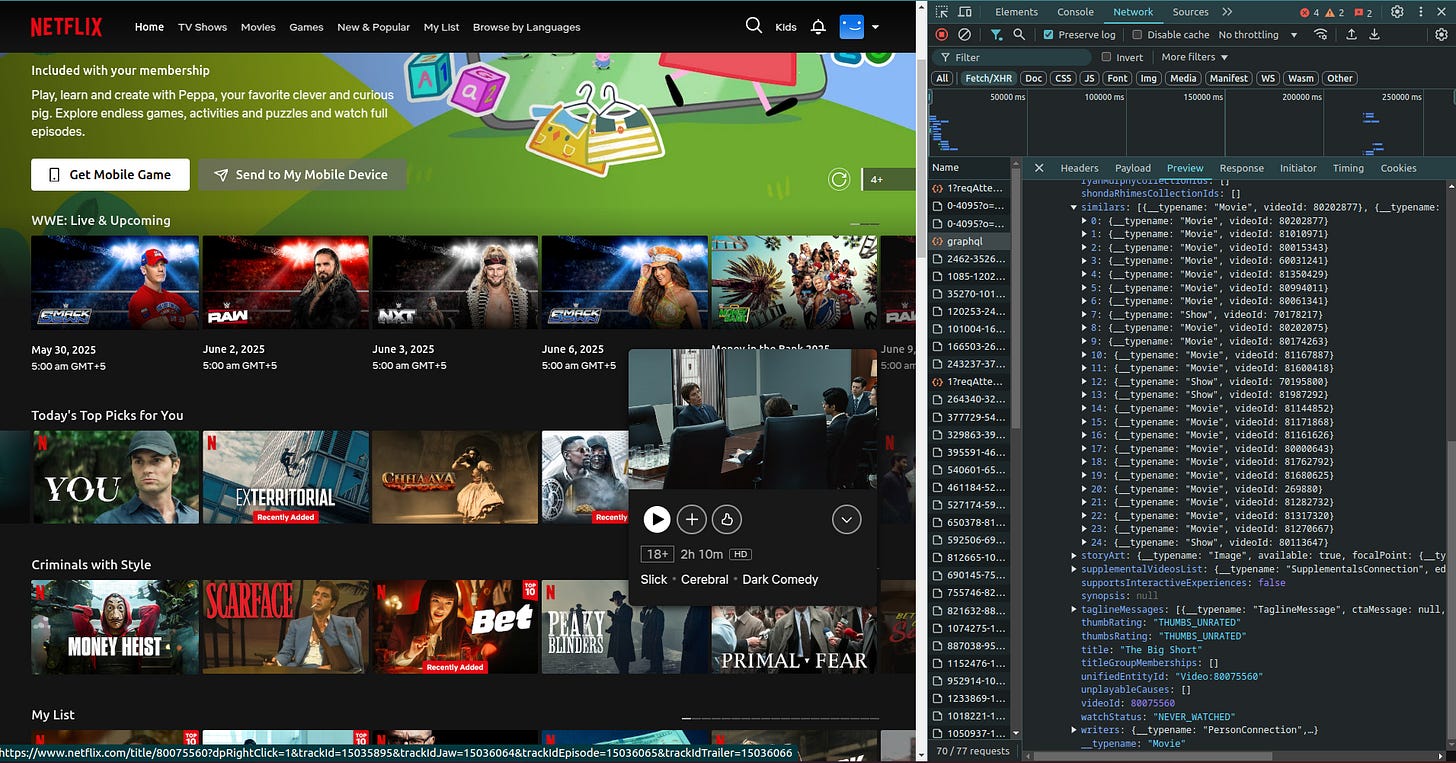Image resolution: width=1456 pixels, height=763 pixels.
Task: Clear the network log
Action: 964,34
